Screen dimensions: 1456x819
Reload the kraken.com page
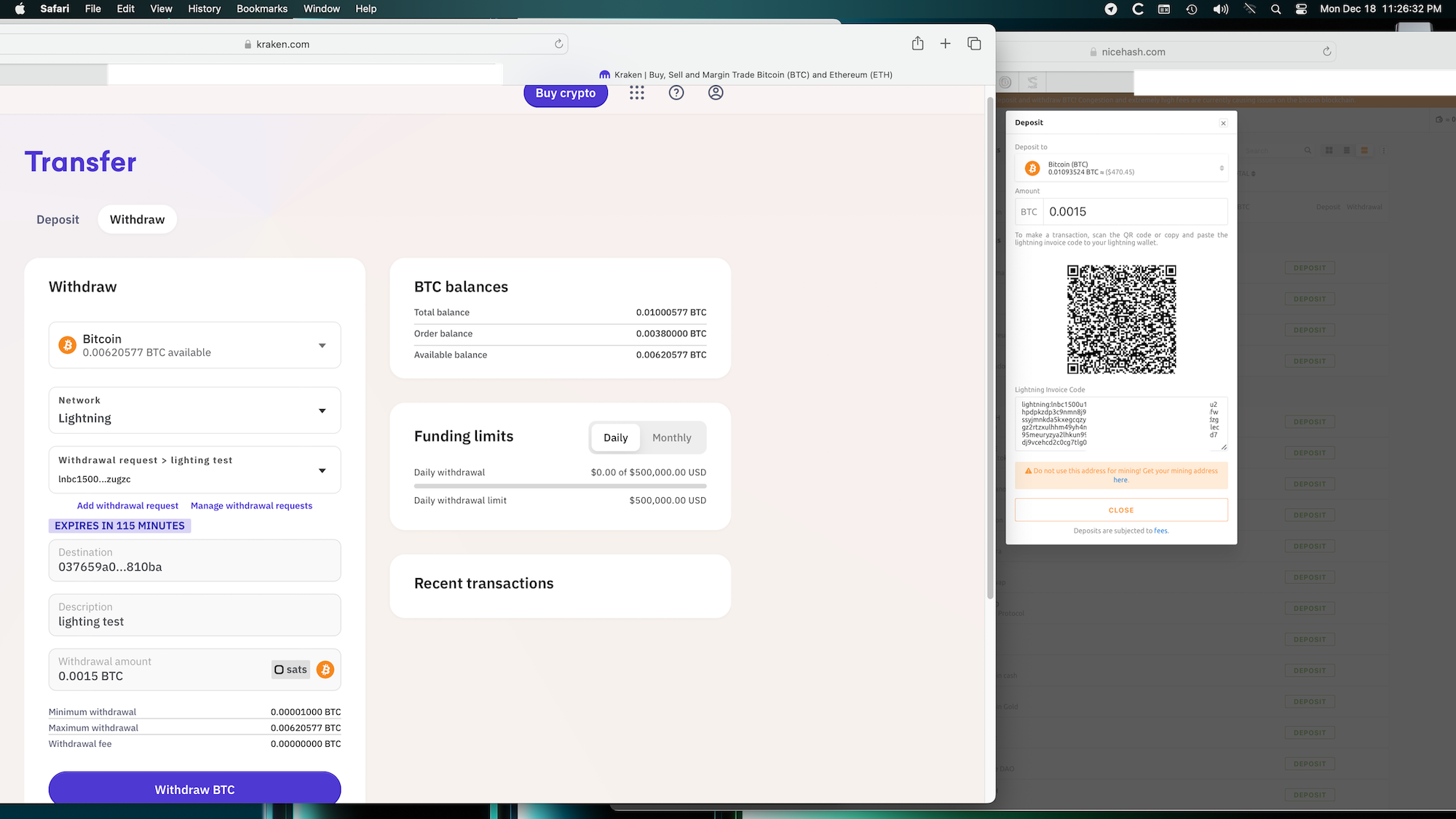point(558,44)
